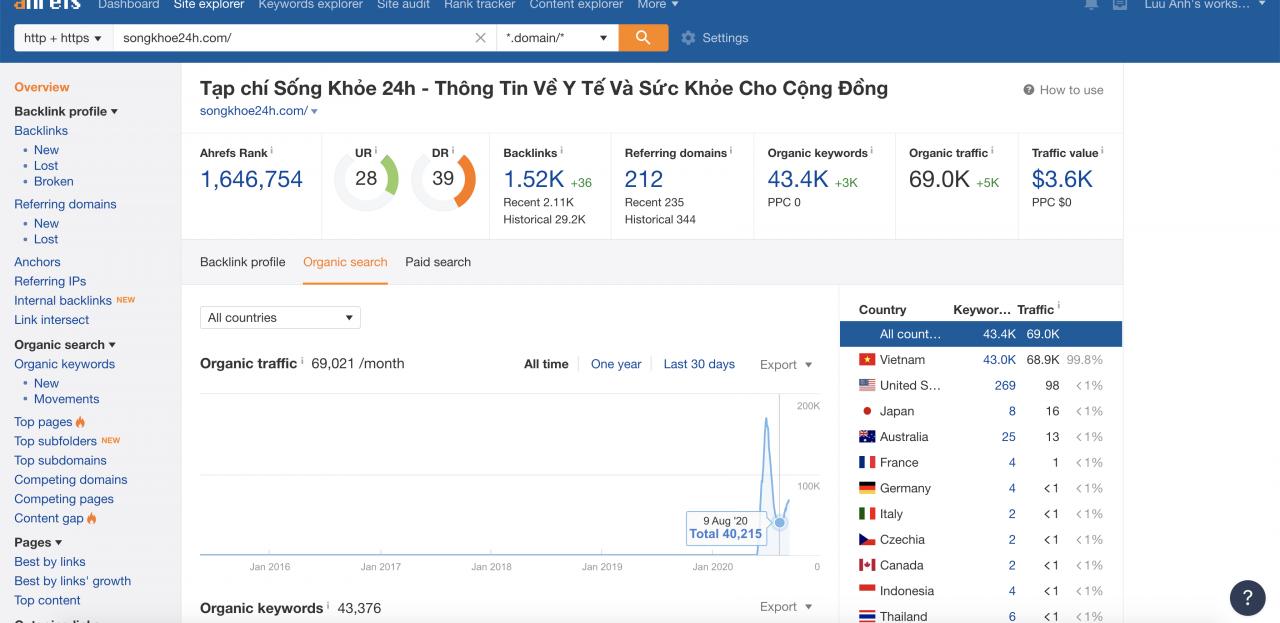Click the United States flag icon
Viewport: 1280px width, 623px height.
pos(867,385)
